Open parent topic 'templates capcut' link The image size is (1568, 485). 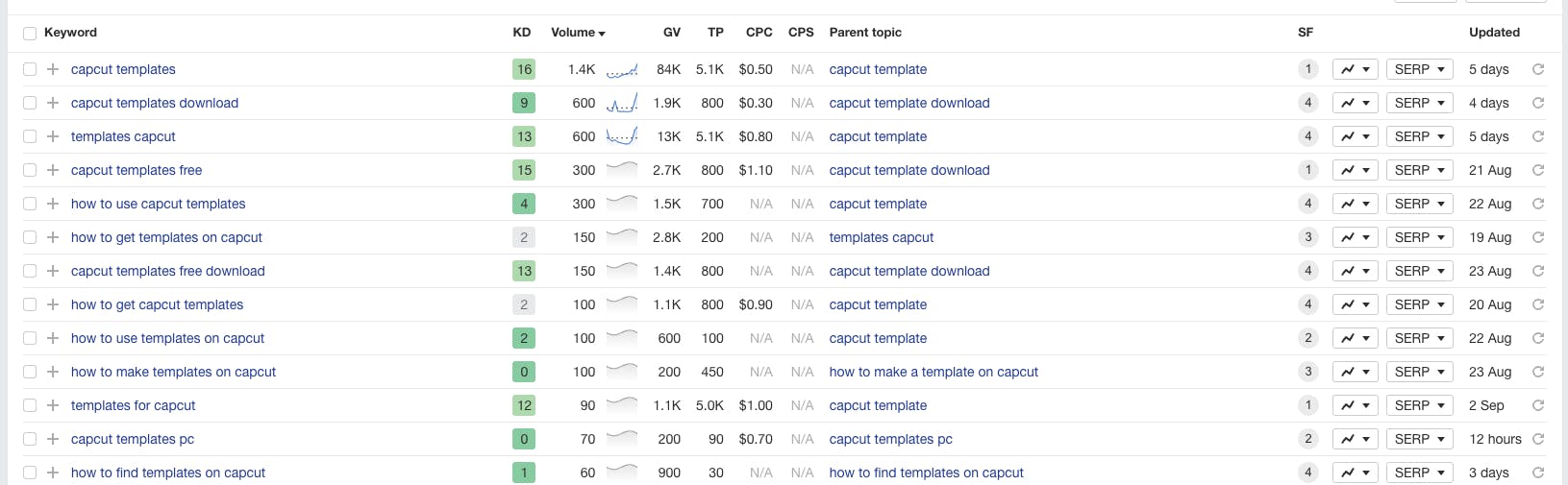(x=882, y=237)
